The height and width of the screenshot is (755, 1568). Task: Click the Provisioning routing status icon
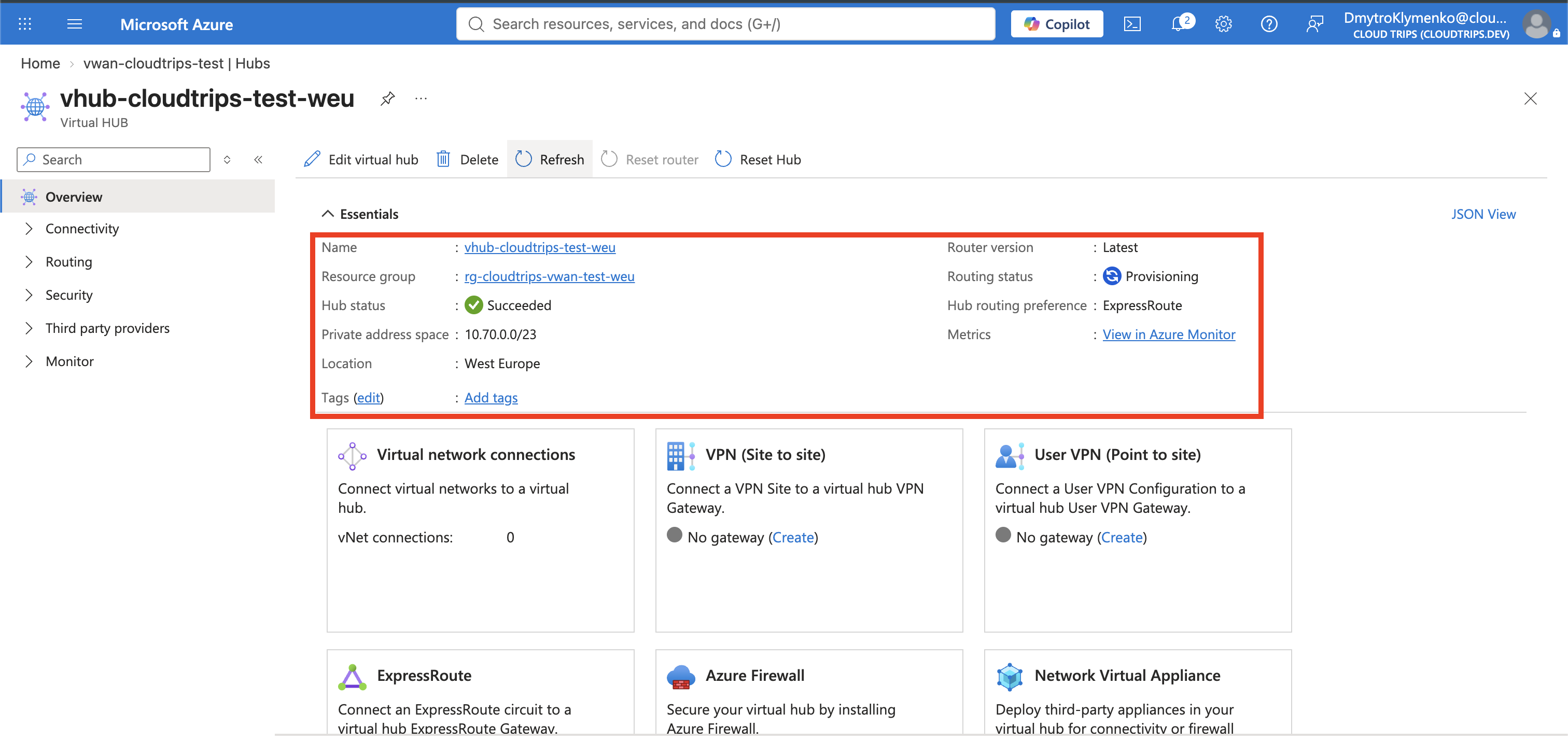pyautogui.click(x=1112, y=276)
